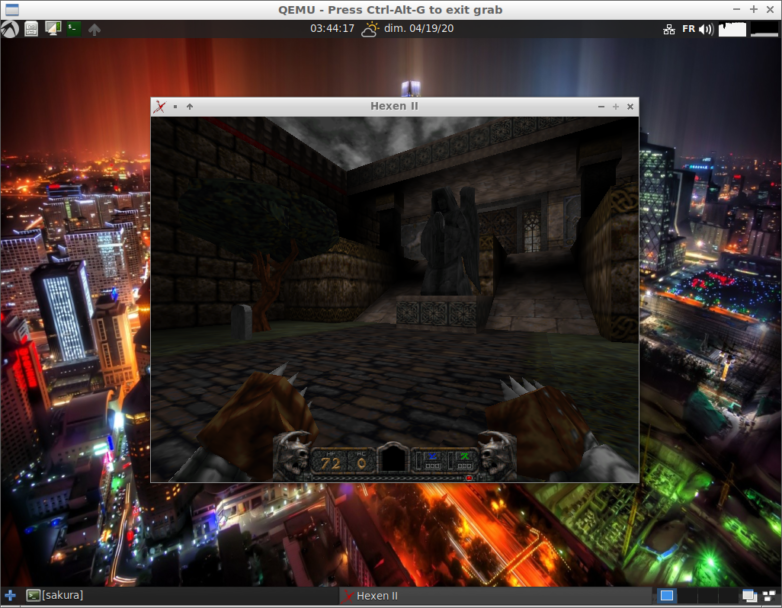The width and height of the screenshot is (782, 608).
Task: Click the clock showing 03:44:17
Action: click(x=332, y=28)
